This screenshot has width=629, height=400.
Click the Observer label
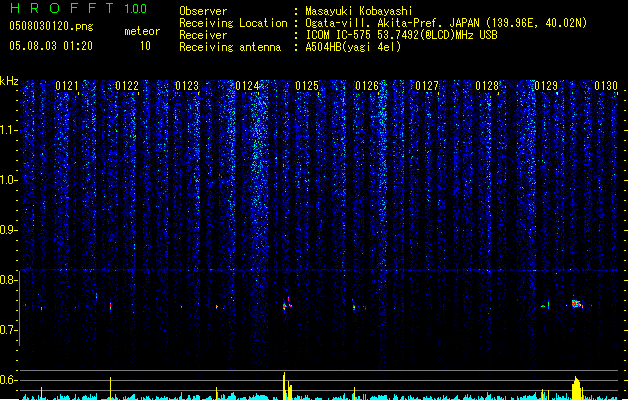203,11
